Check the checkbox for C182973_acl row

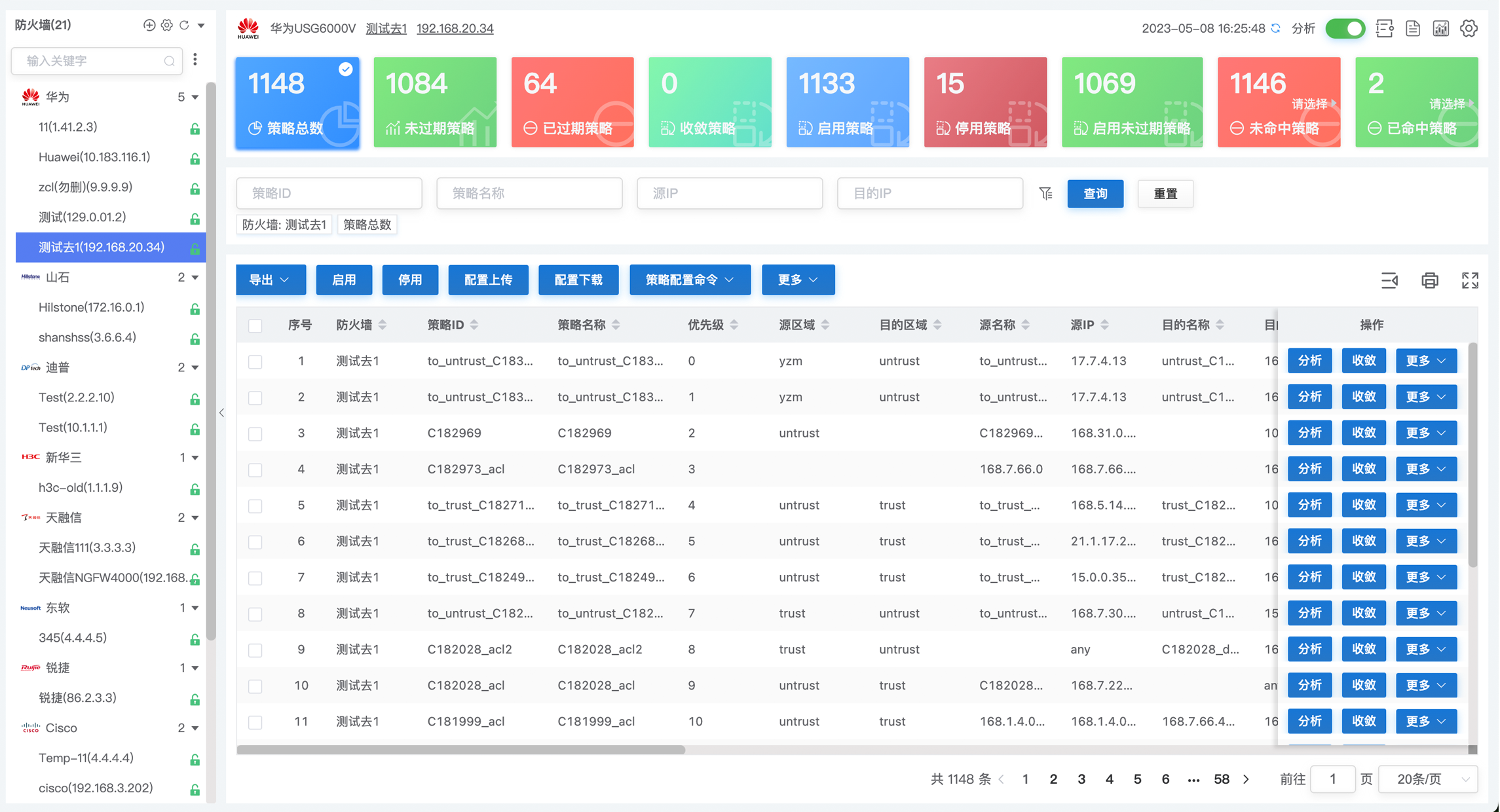(255, 470)
